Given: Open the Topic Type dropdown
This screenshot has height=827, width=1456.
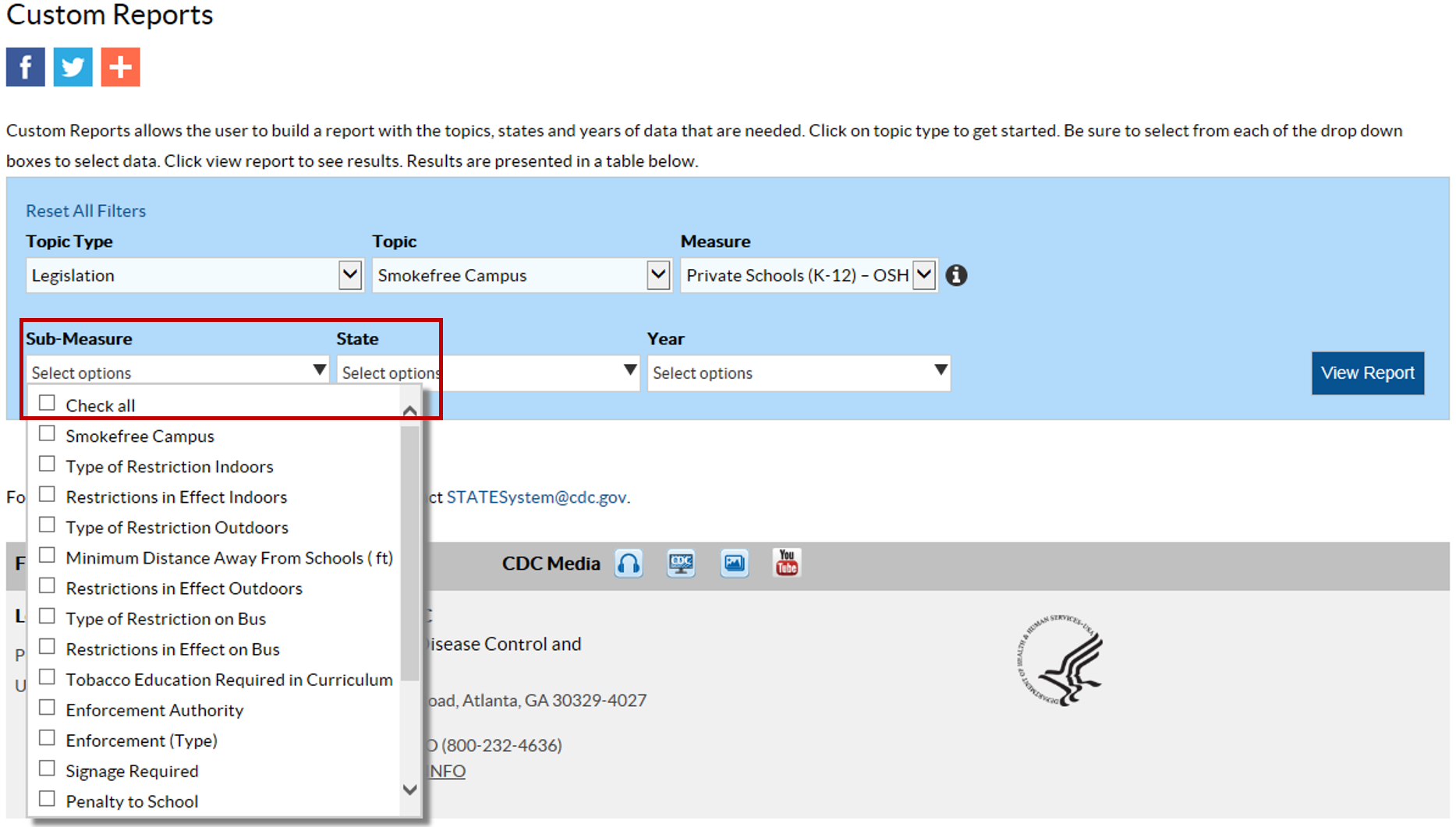Looking at the screenshot, I should click(194, 275).
